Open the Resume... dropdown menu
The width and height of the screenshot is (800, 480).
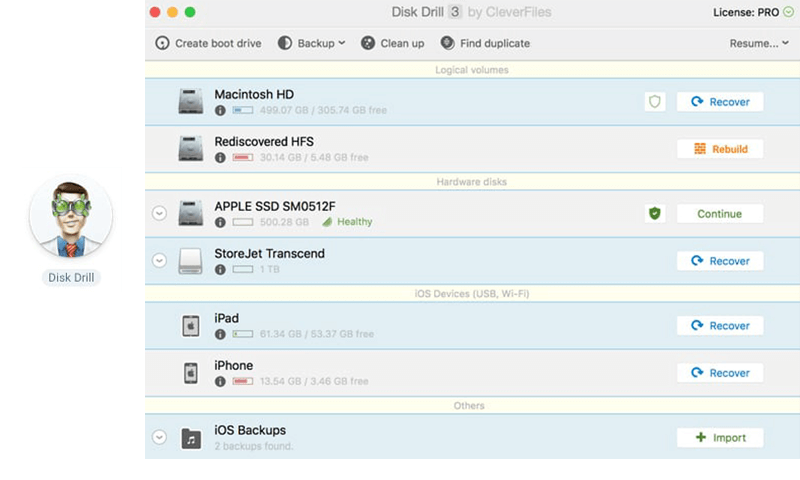point(759,43)
